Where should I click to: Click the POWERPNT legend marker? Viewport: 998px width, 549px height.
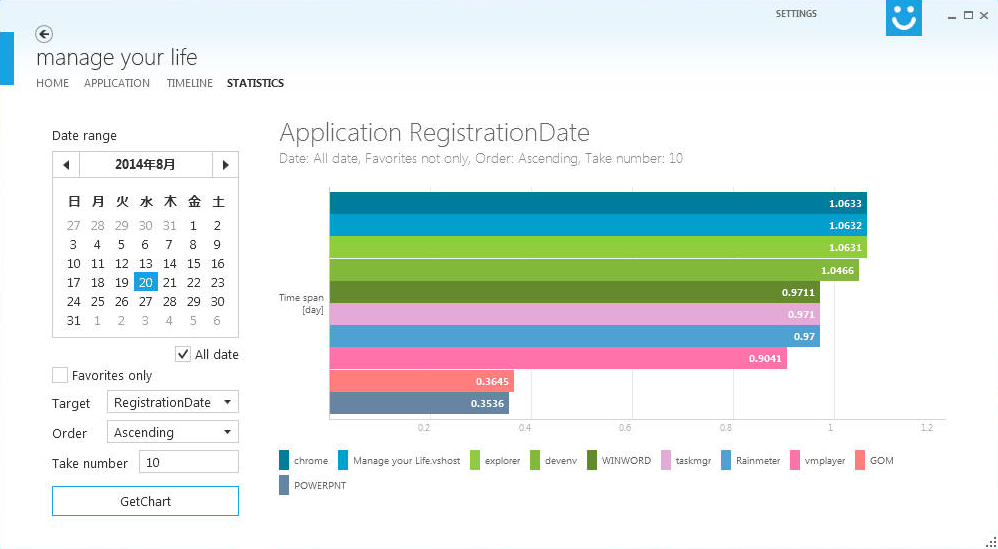click(x=285, y=486)
